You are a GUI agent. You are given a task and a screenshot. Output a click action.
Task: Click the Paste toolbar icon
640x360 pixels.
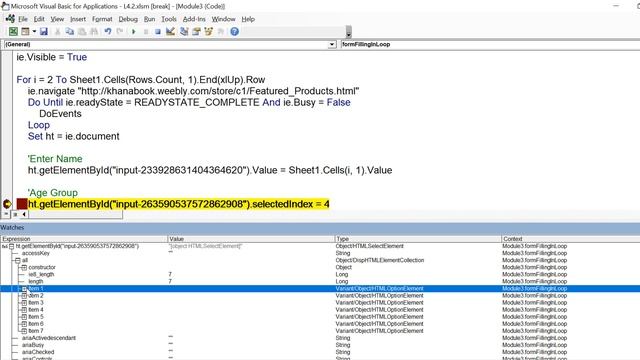tap(82, 31)
